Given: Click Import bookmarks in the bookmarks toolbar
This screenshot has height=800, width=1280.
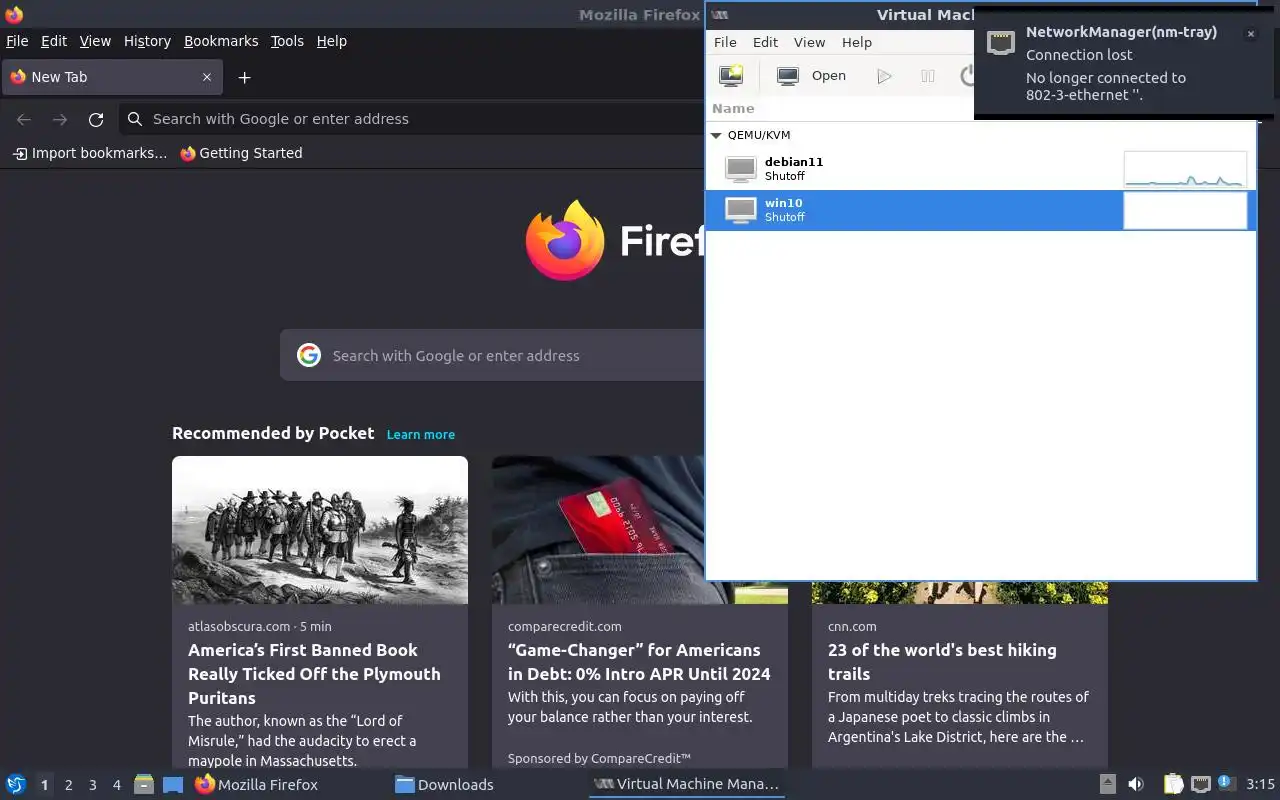Looking at the screenshot, I should pos(90,153).
